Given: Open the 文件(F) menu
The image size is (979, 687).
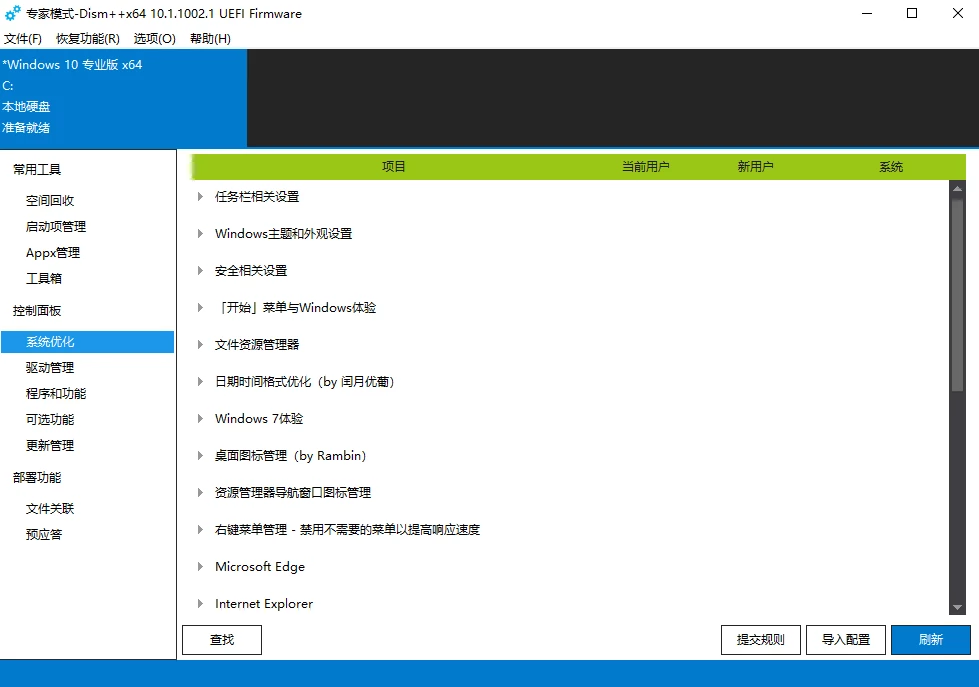Looking at the screenshot, I should 23,39.
